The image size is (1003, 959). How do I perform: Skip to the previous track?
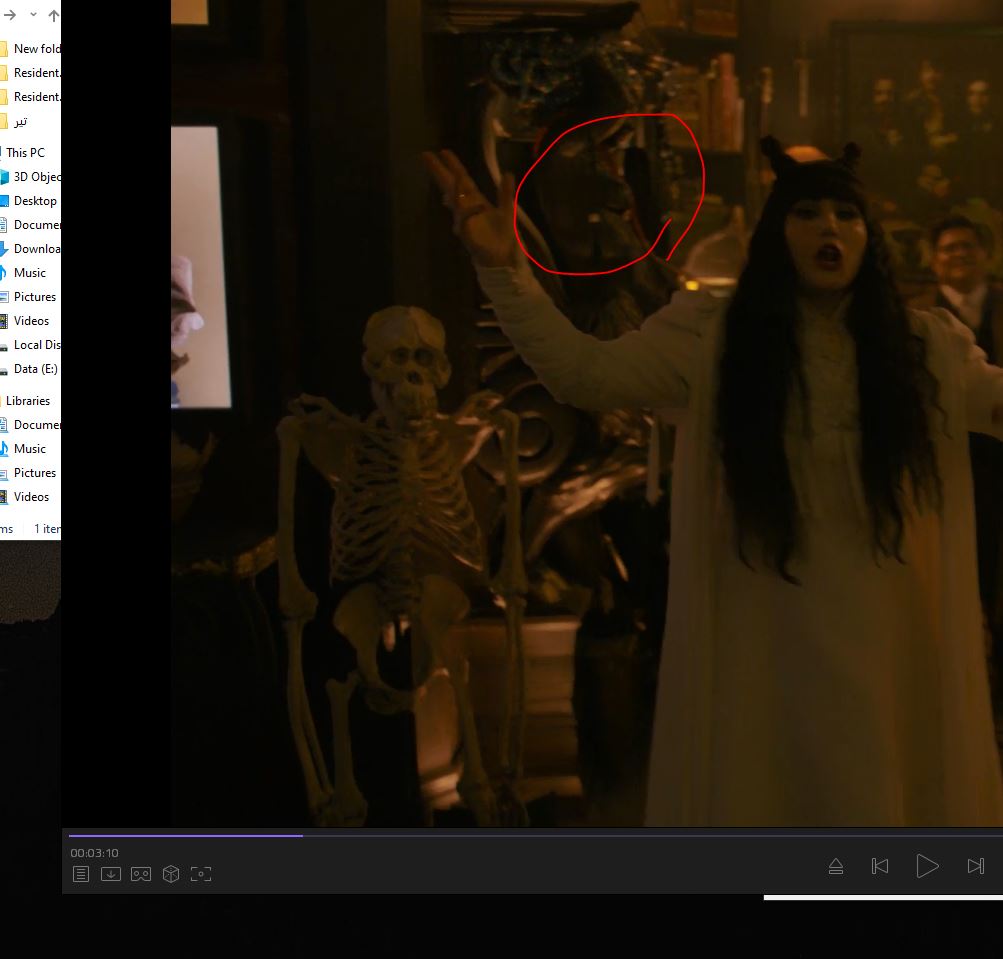click(x=880, y=866)
